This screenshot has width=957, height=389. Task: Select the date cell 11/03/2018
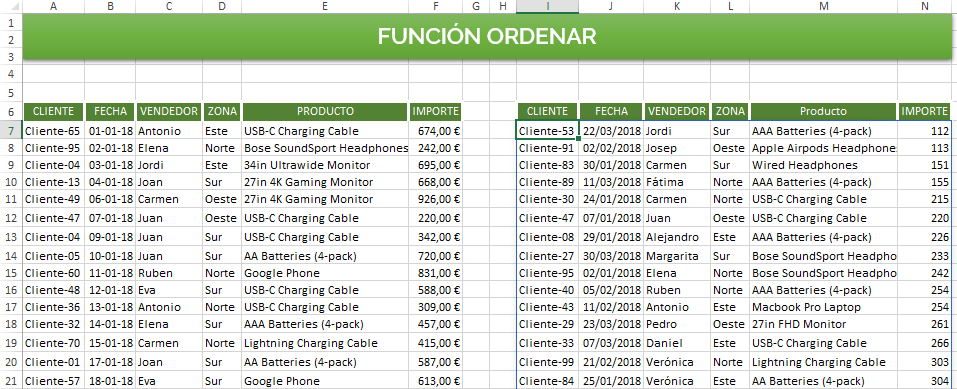coord(611,182)
